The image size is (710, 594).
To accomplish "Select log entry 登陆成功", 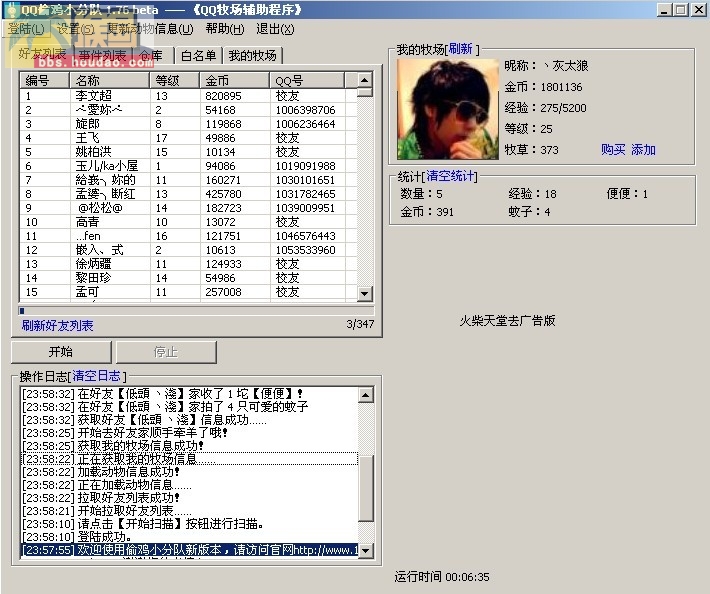I will pos(189,537).
